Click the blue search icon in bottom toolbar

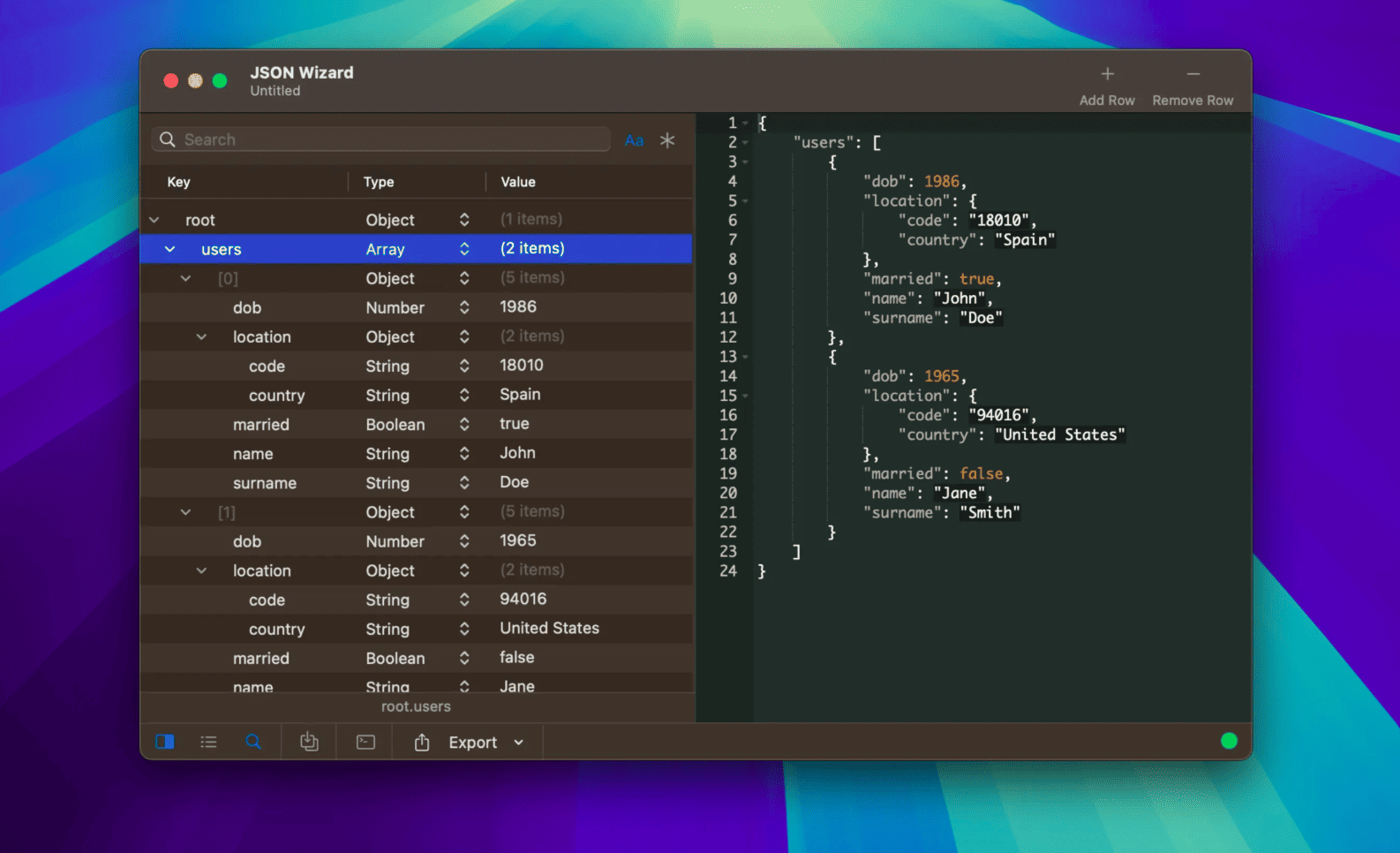coord(253,742)
